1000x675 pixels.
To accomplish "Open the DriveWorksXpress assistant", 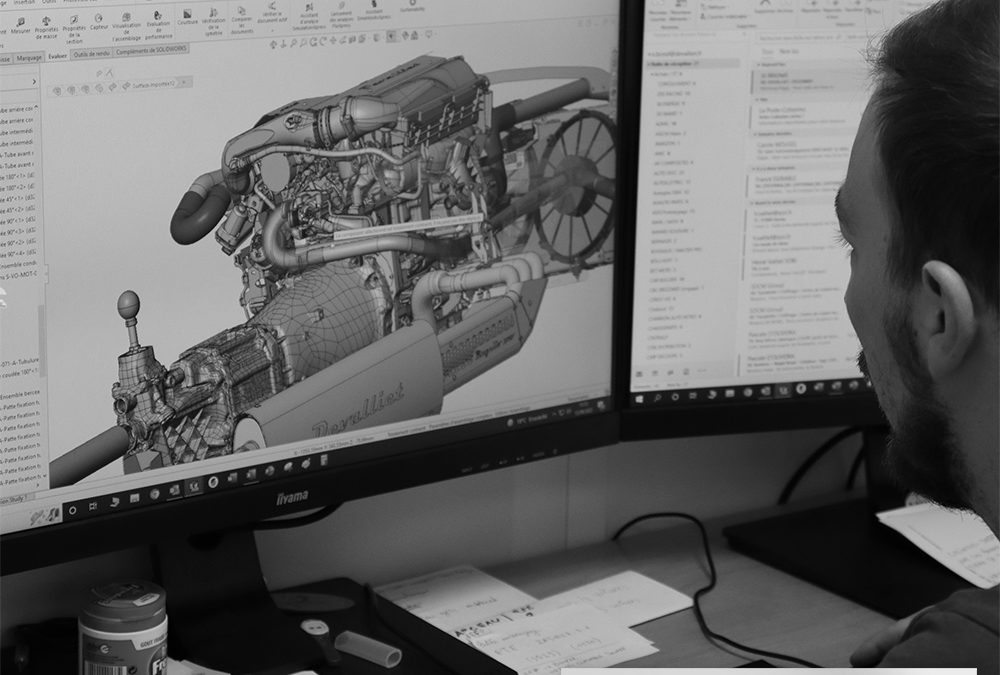I will tap(373, 10).
